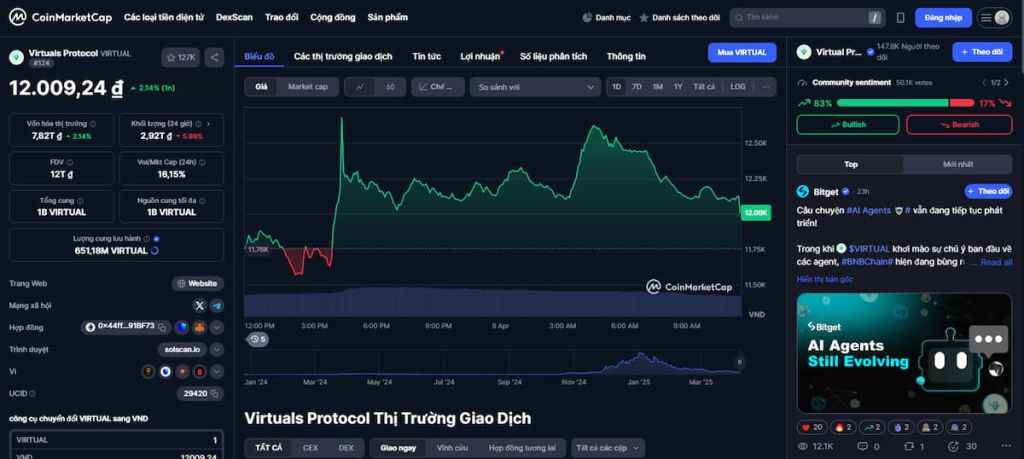Click the 'Mua VIRTUAL' button
Screen dimensions: 1024x459
pyautogui.click(x=741, y=52)
